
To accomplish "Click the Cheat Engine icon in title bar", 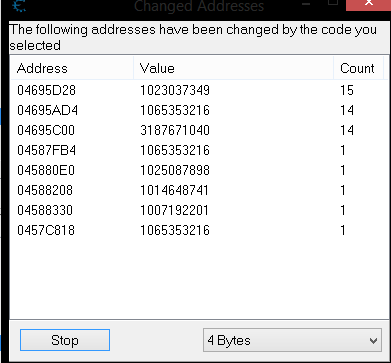I will [x=19, y=5].
